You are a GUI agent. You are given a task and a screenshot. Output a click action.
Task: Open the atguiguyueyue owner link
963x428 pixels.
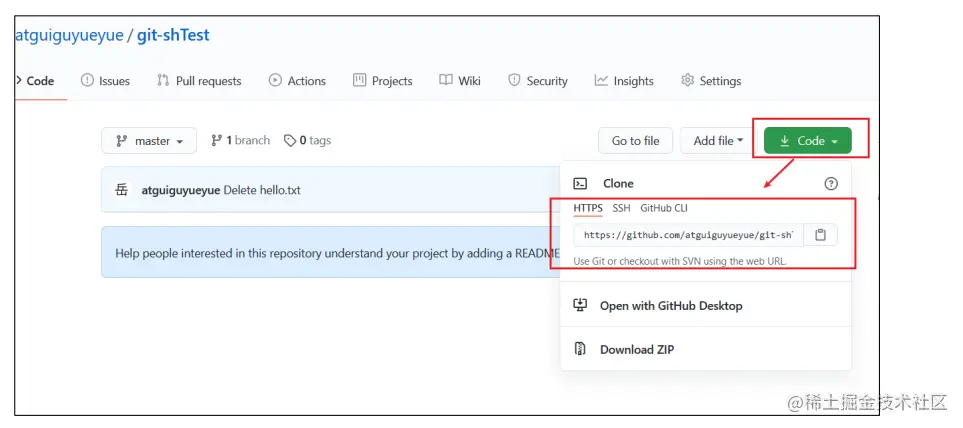tap(68, 36)
